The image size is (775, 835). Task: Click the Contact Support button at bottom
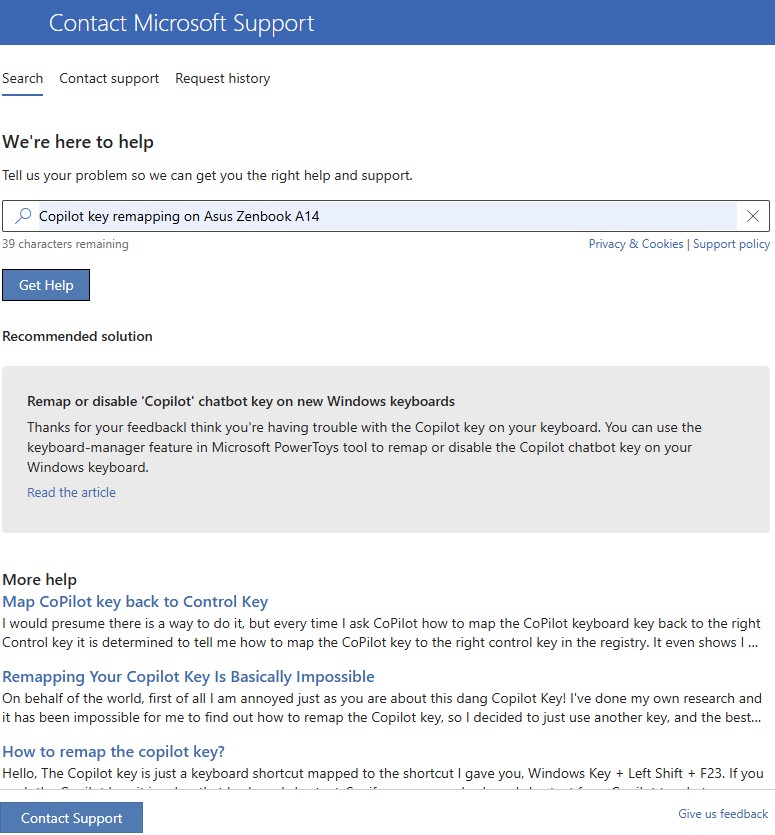(x=71, y=817)
